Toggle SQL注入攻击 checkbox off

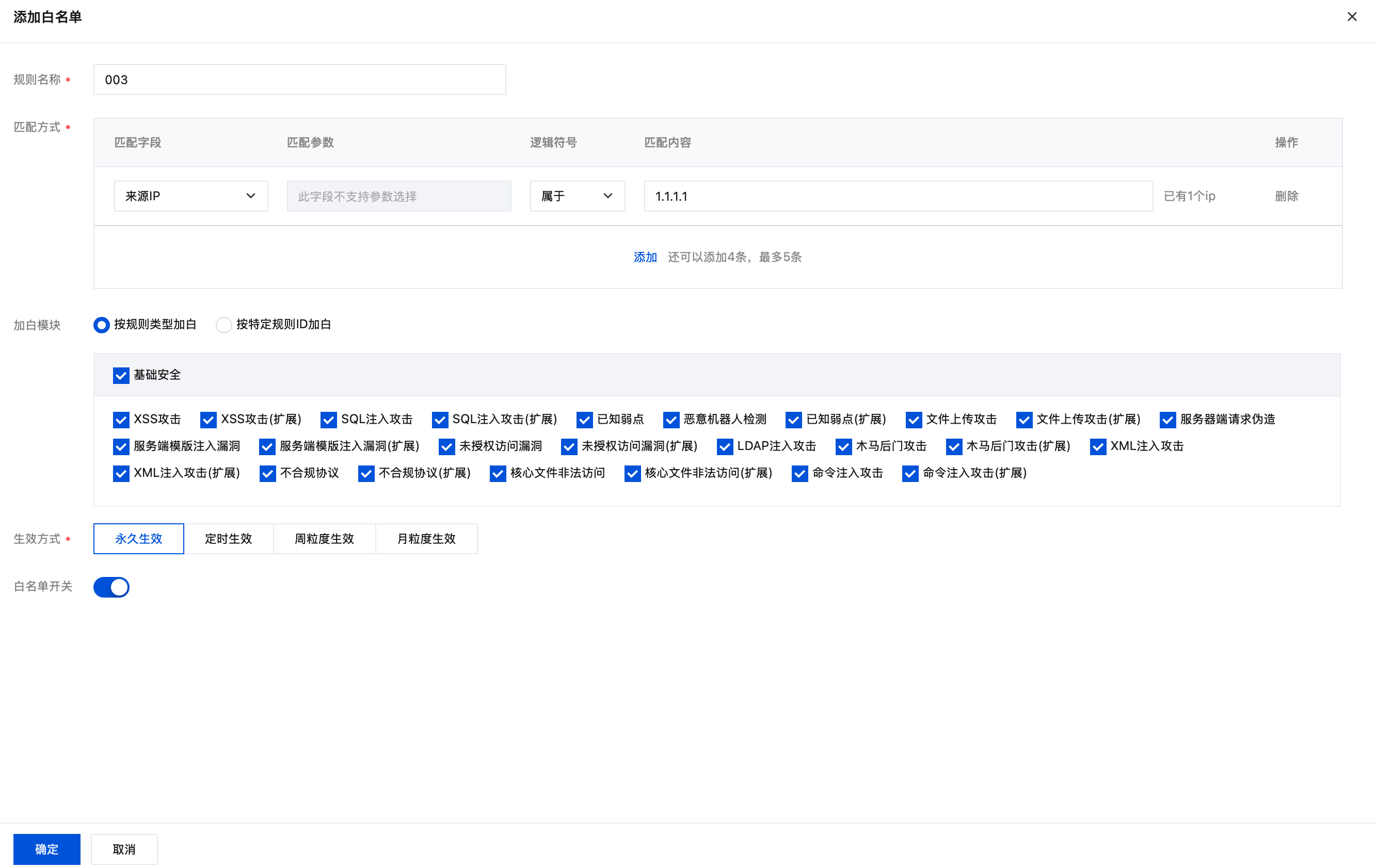(329, 420)
